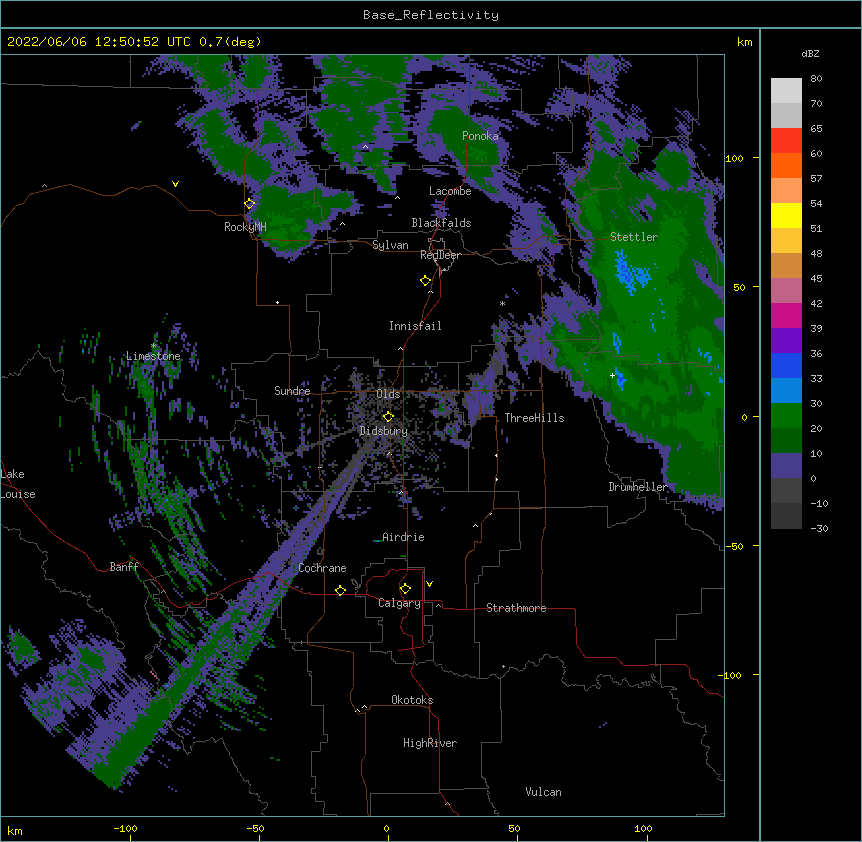Select the Lacombe label on map

[x=450, y=191]
